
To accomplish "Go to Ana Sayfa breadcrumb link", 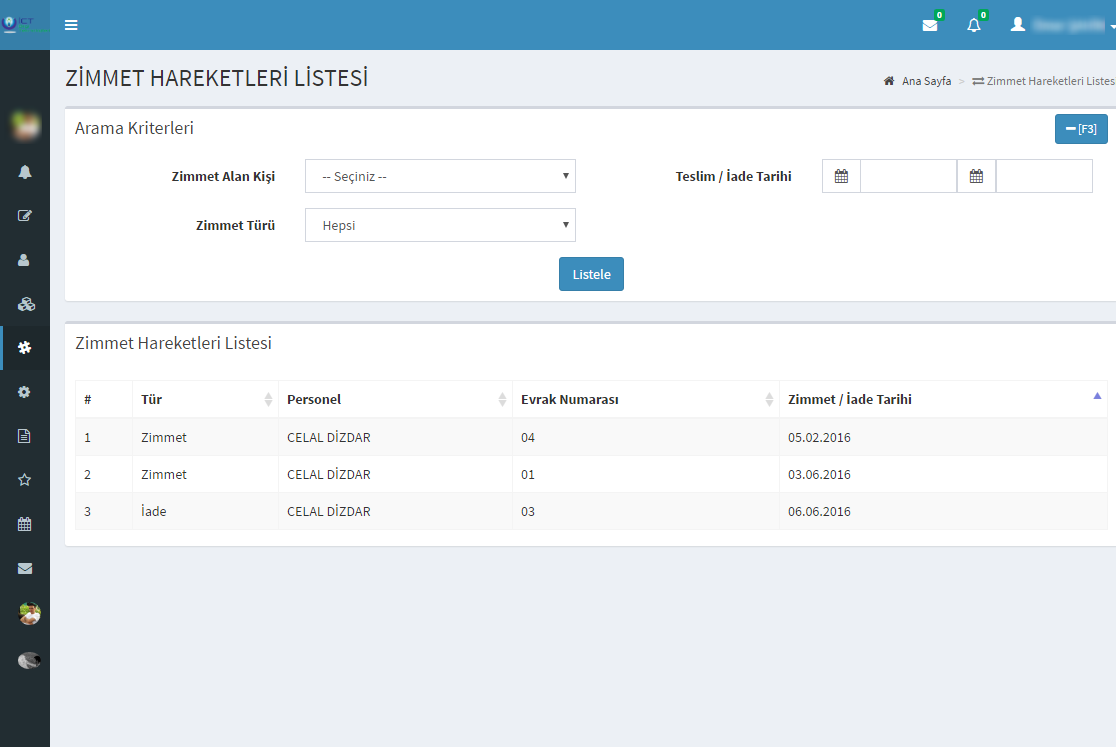I will [x=926, y=81].
